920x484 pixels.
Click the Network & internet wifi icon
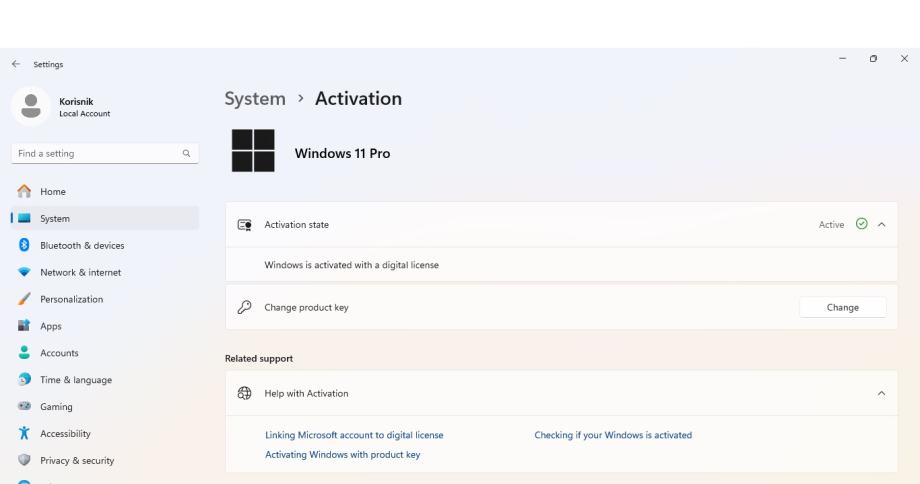[x=23, y=272]
